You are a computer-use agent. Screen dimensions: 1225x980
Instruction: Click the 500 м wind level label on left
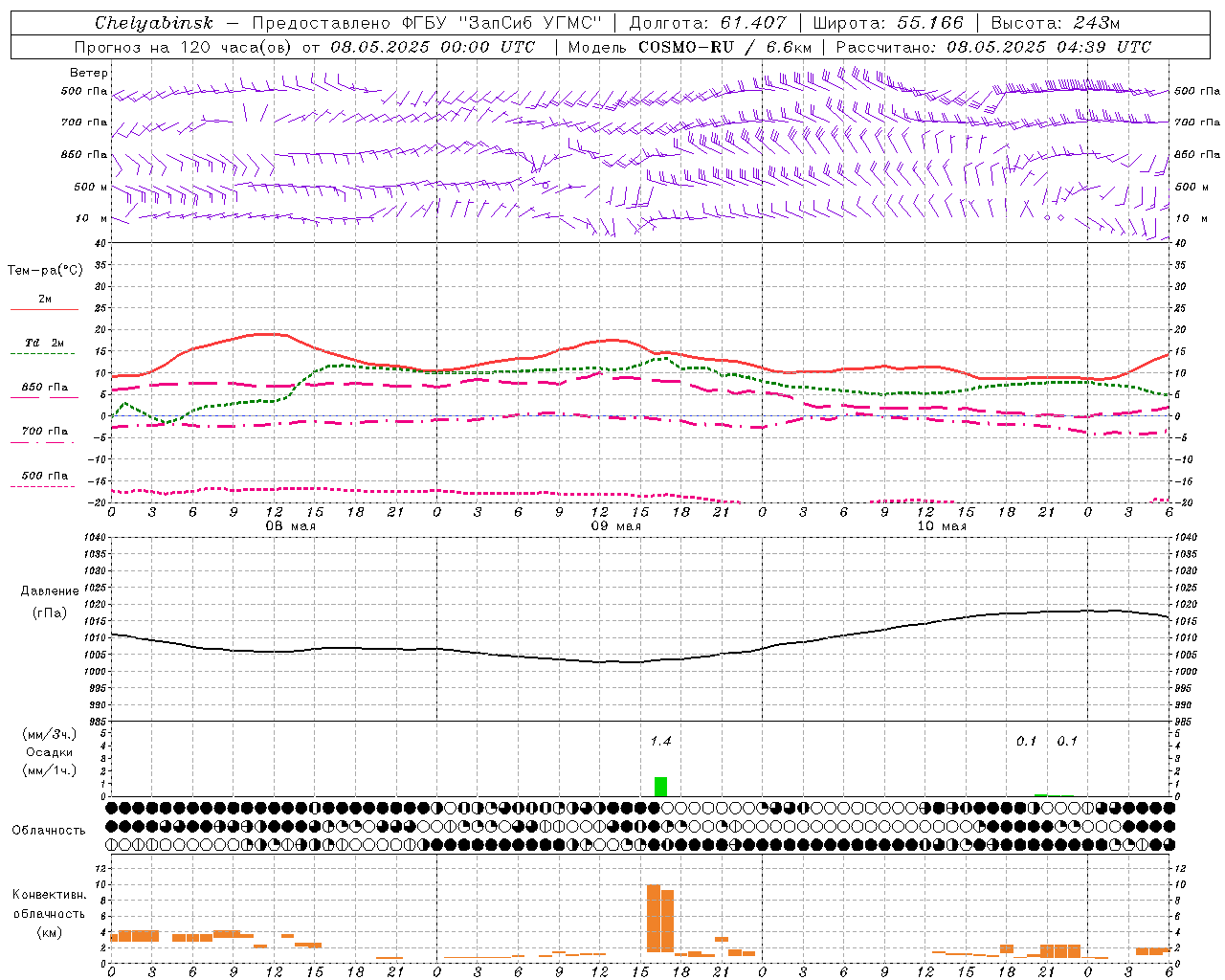(92, 187)
